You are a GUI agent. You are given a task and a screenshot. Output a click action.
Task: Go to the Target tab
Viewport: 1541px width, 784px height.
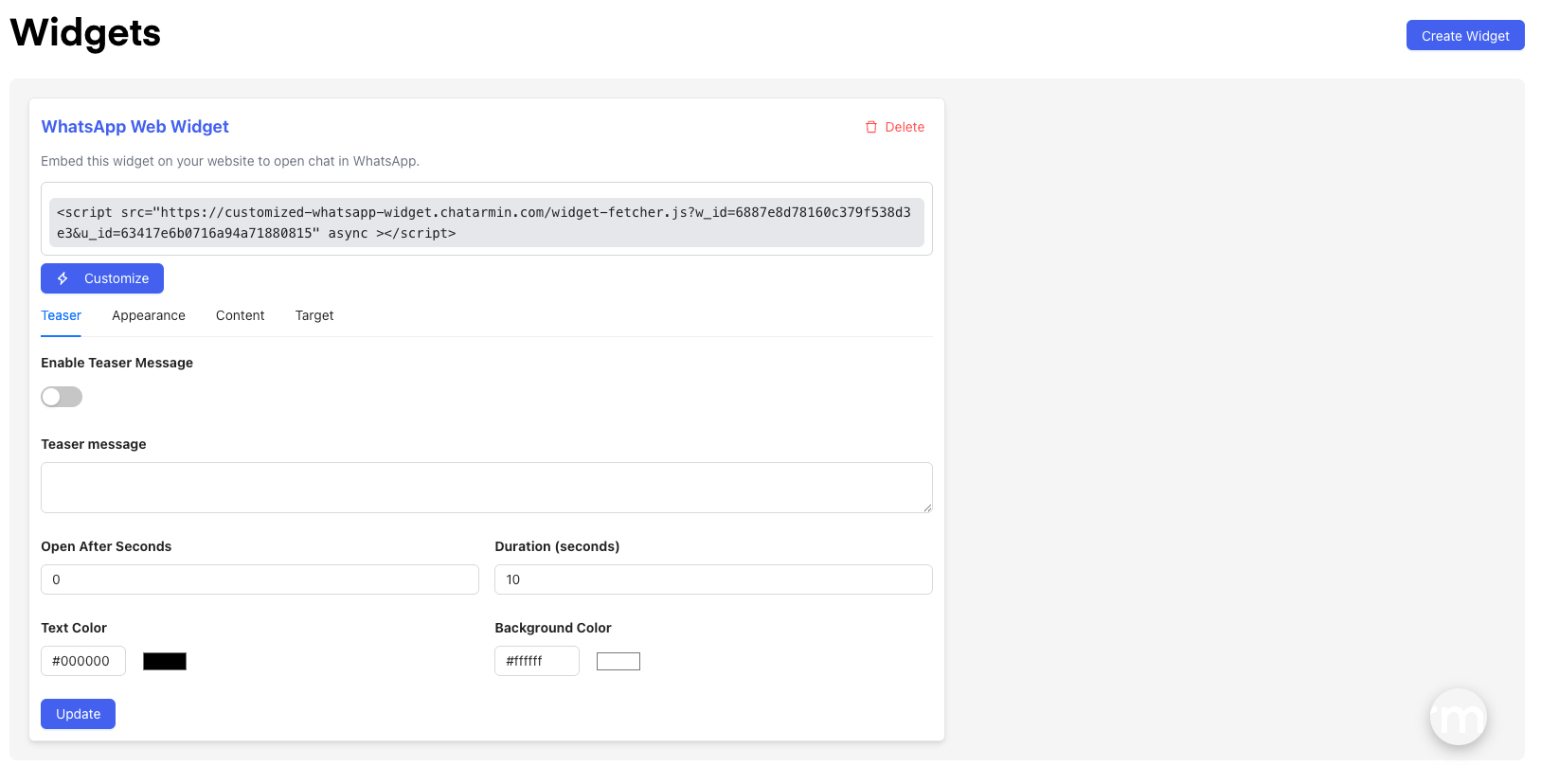[x=314, y=315]
